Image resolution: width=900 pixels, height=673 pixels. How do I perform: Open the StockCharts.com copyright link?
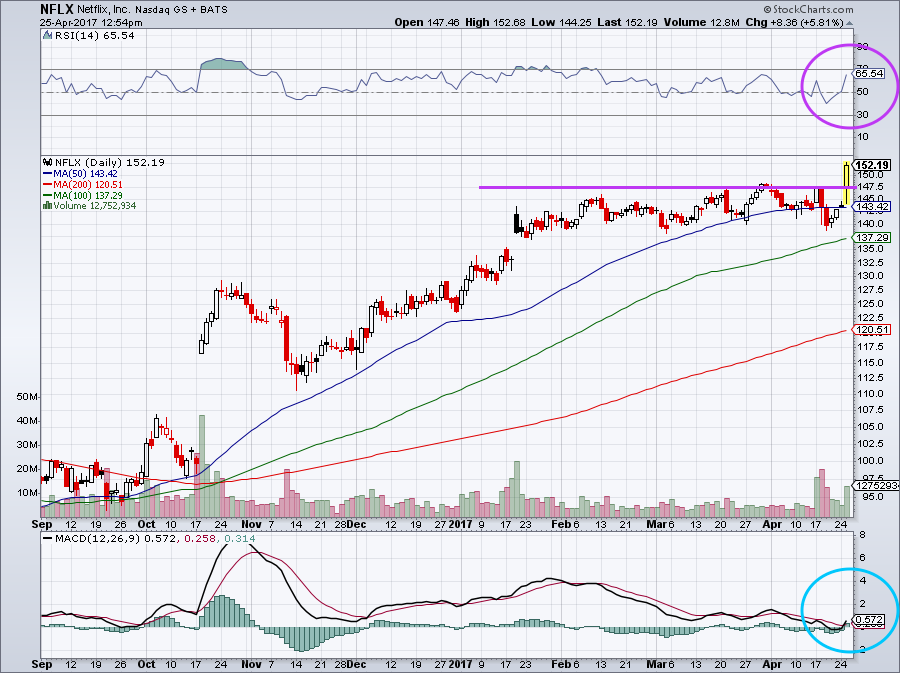coord(808,9)
